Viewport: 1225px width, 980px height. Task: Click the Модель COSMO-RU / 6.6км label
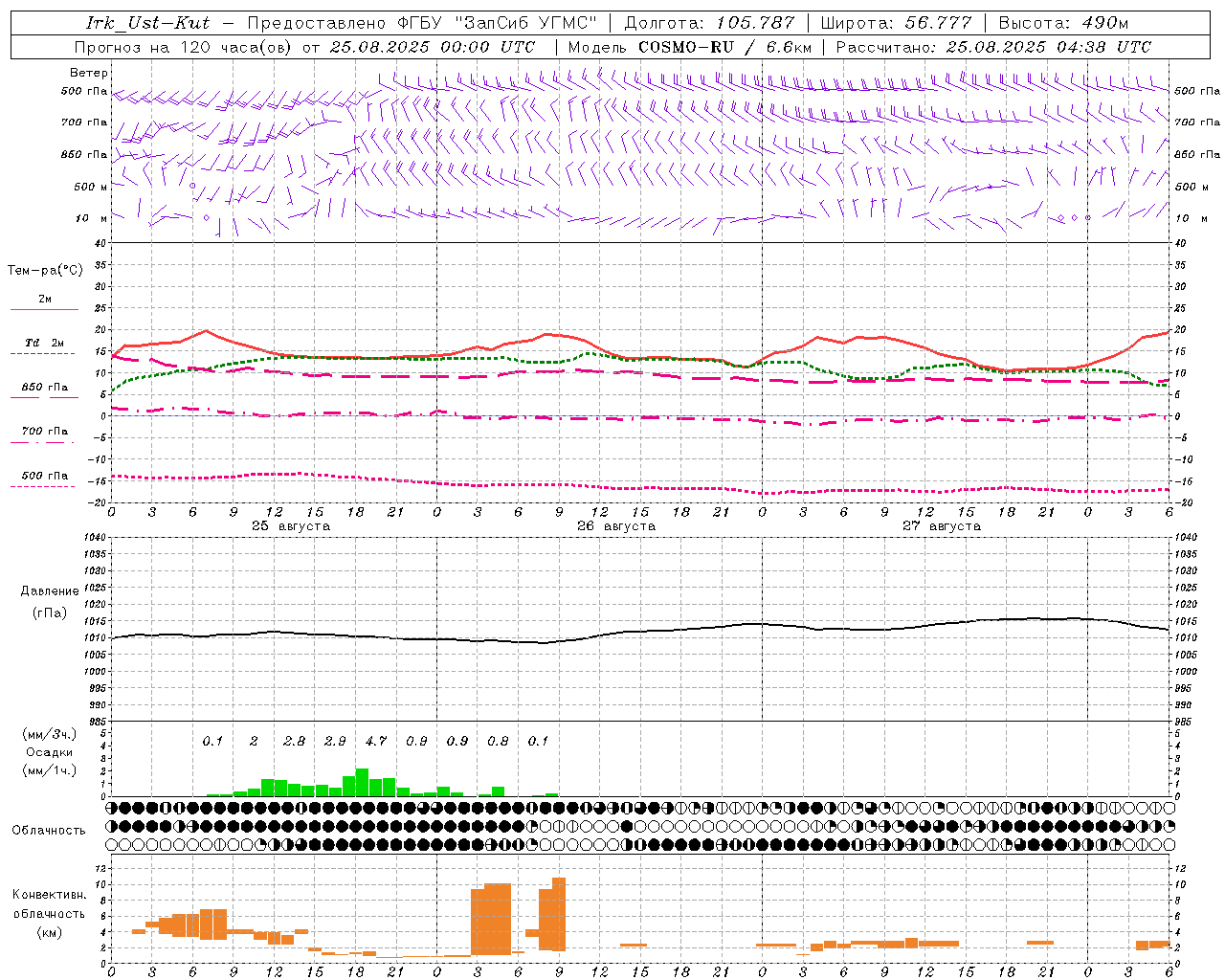690,47
